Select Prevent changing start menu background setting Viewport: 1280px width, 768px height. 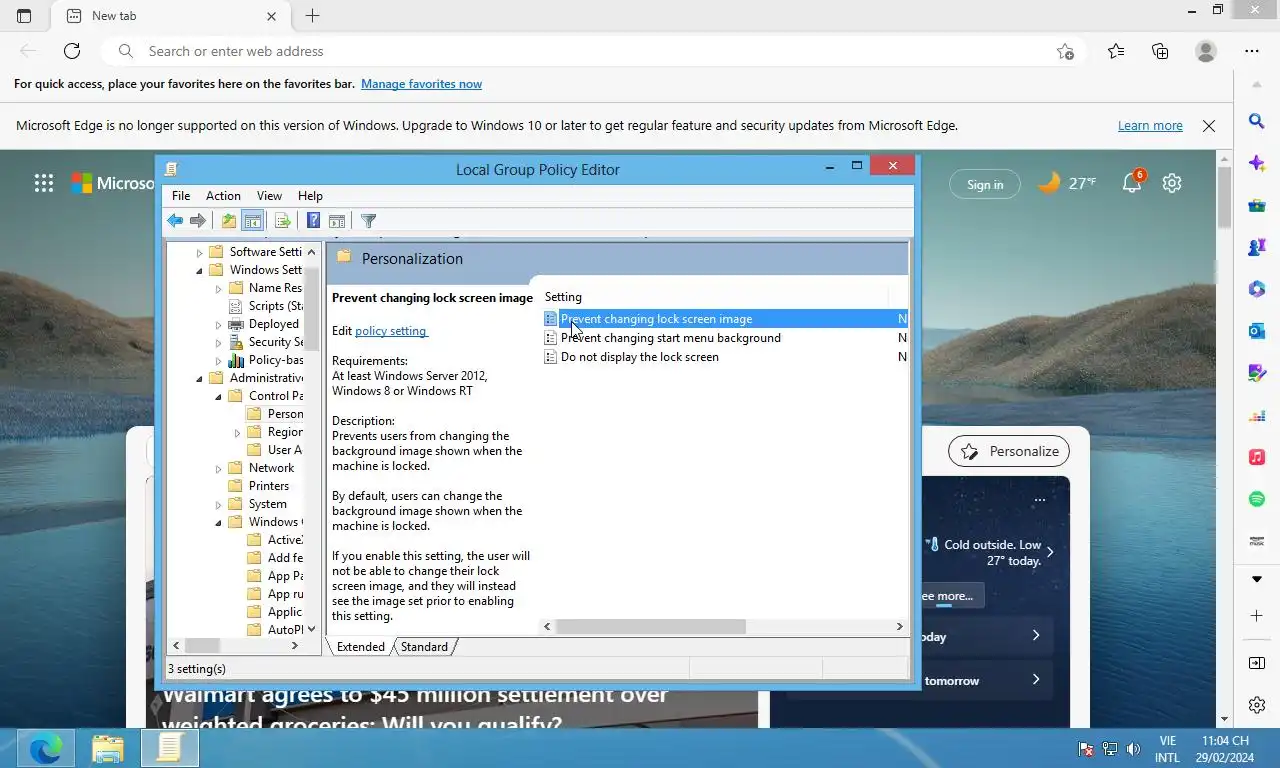click(670, 338)
